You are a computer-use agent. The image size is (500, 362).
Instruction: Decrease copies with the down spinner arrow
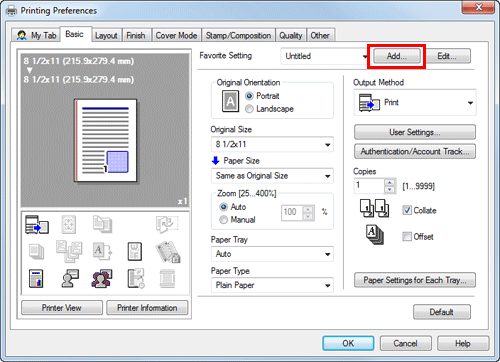click(389, 190)
